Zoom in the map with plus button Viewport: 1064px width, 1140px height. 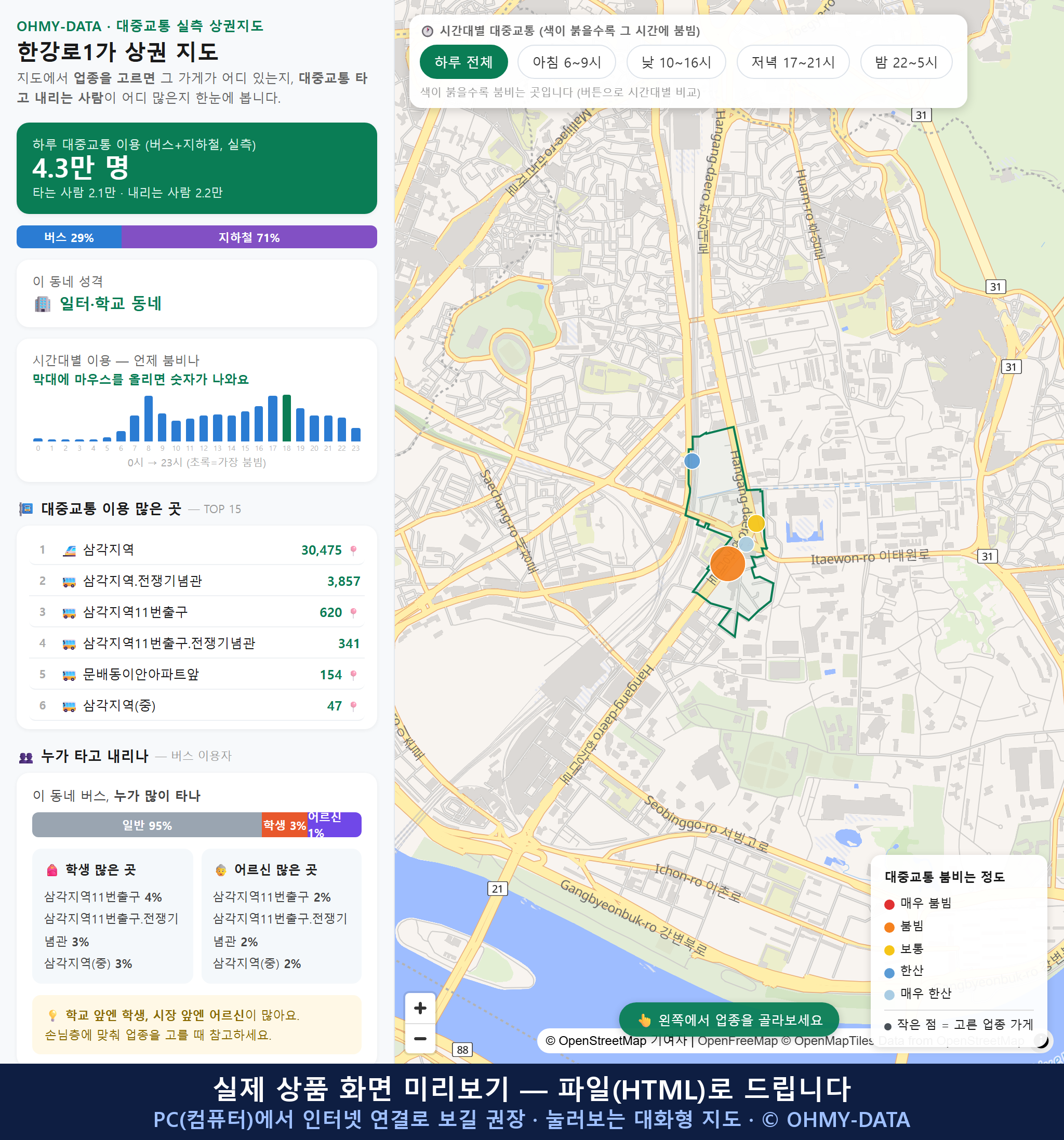point(420,1008)
